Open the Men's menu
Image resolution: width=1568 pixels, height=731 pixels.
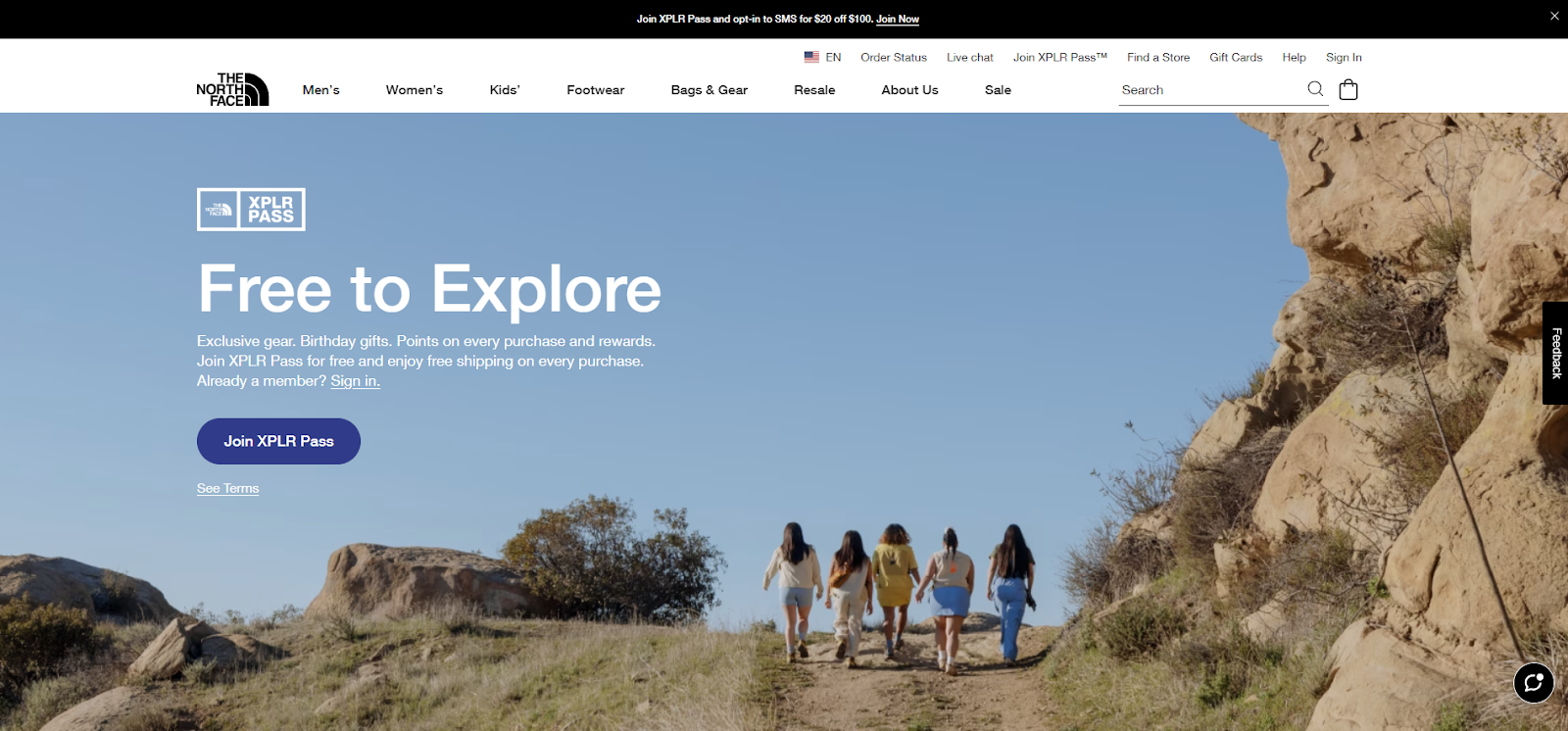click(321, 90)
